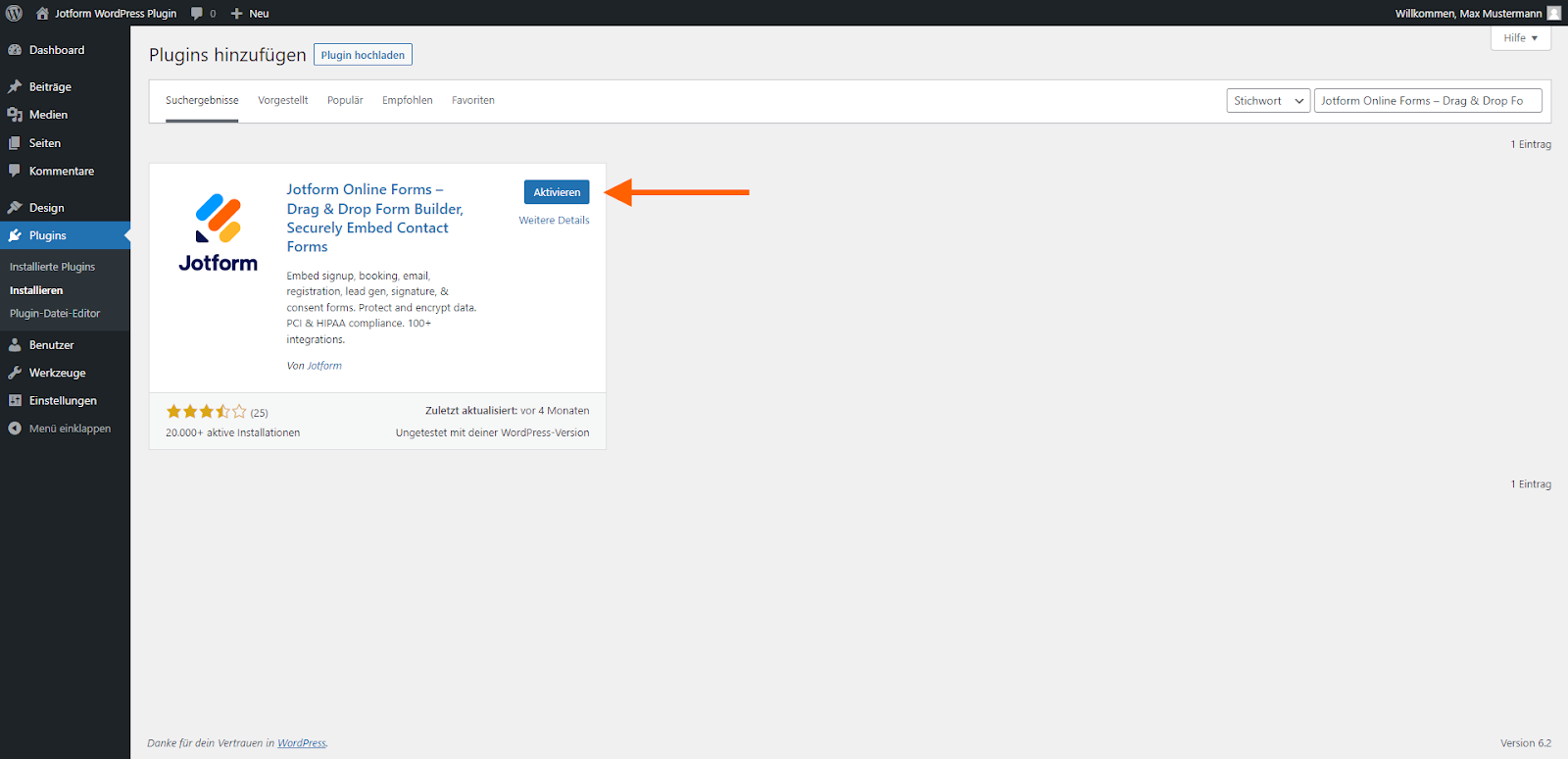Screen dimensions: 1568x759
Task: Open the Seiten menu item
Action: 65,143
